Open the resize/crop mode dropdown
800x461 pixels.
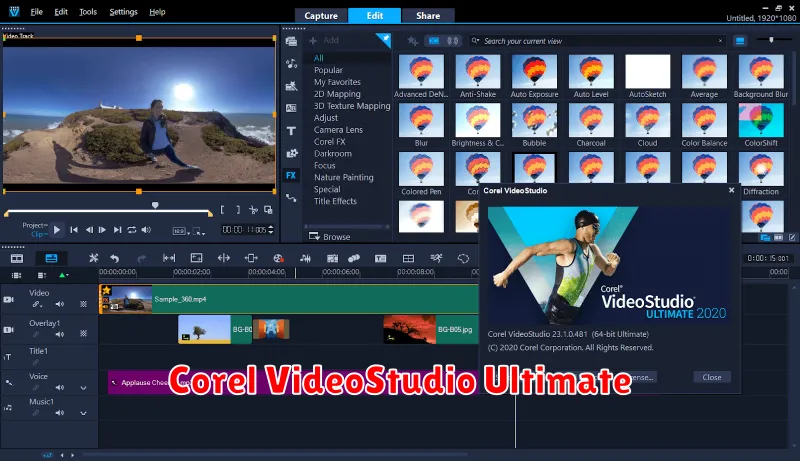tap(199, 232)
